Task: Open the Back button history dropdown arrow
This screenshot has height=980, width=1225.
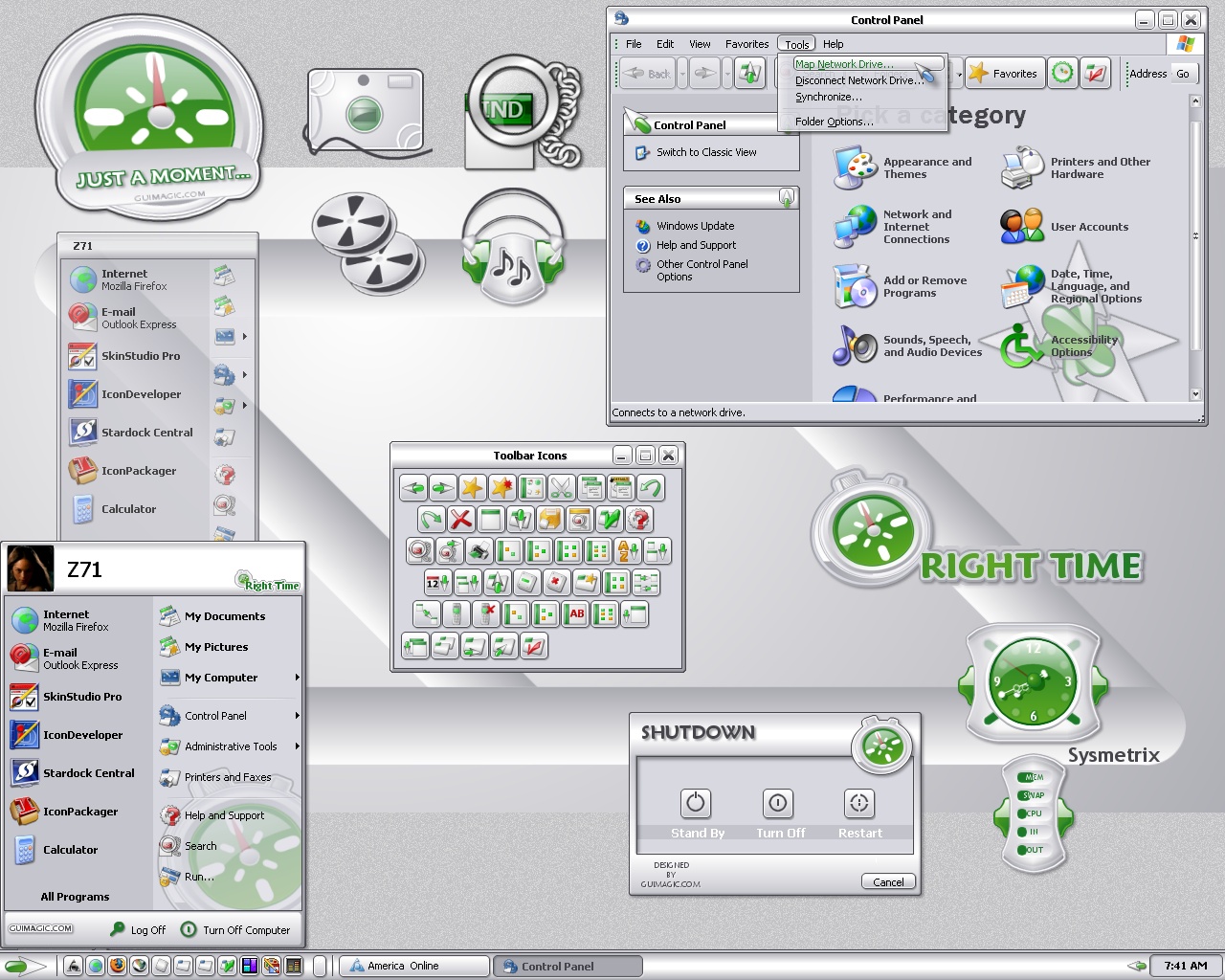Action: (682, 74)
